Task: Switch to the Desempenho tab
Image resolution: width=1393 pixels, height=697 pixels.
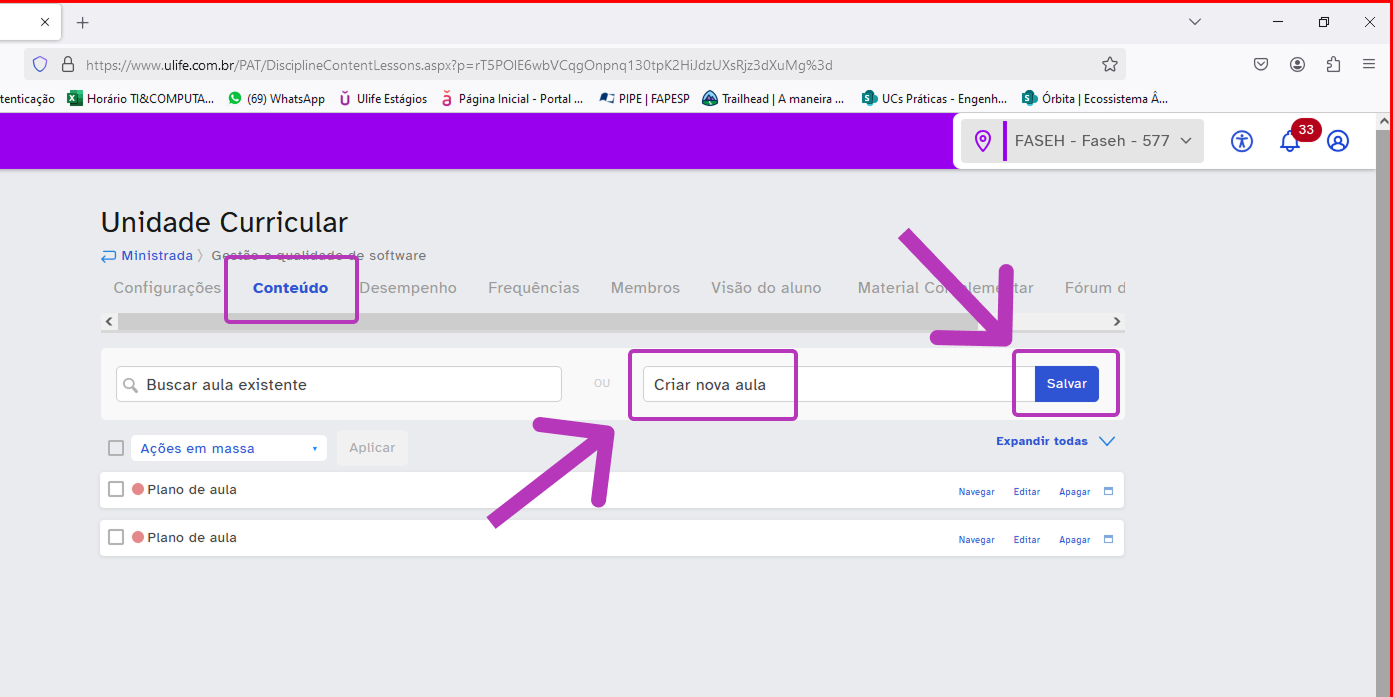Action: [x=408, y=288]
